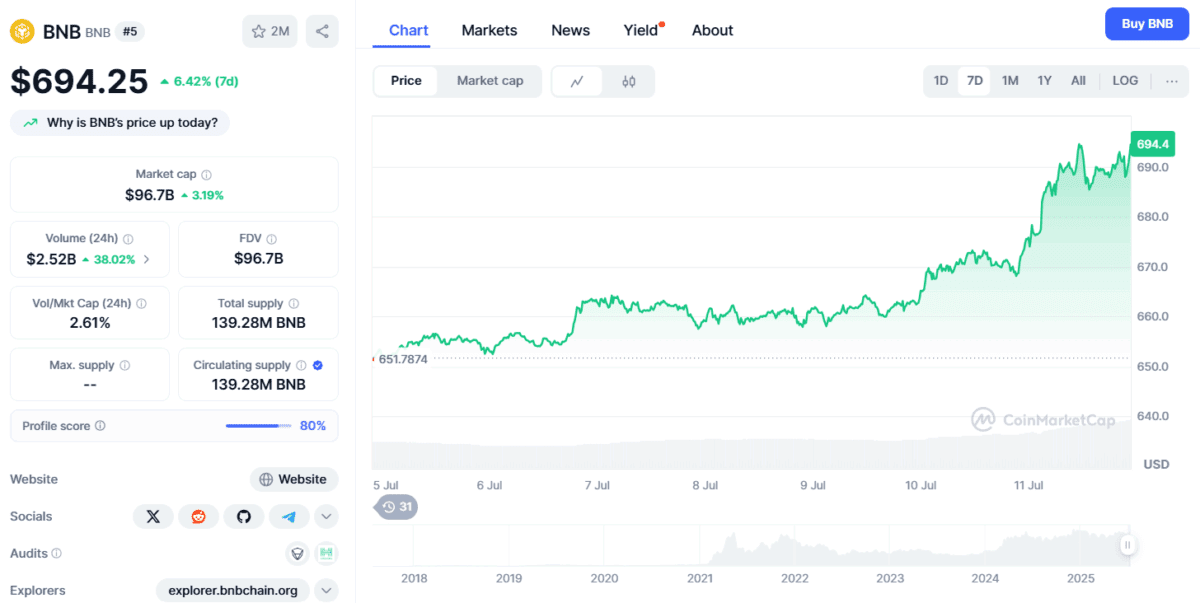Screen dimensions: 1200x603
Task: Switch to line chart view icon
Action: point(577,81)
